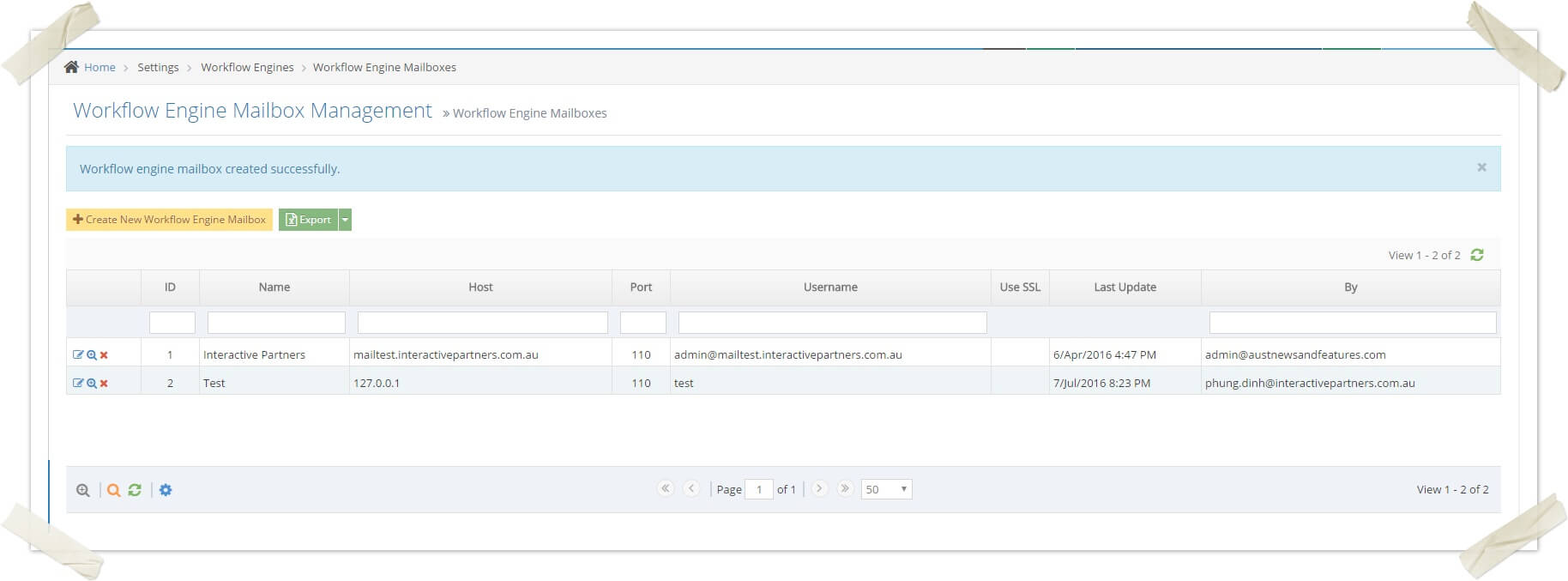
Task: Edit the Interactive Partners mailbox
Action: click(78, 354)
